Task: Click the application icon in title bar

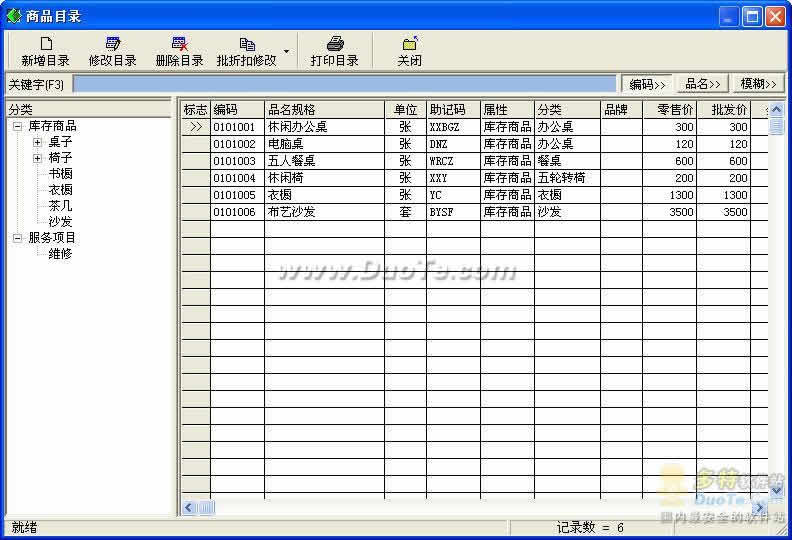Action: pyautogui.click(x=13, y=15)
